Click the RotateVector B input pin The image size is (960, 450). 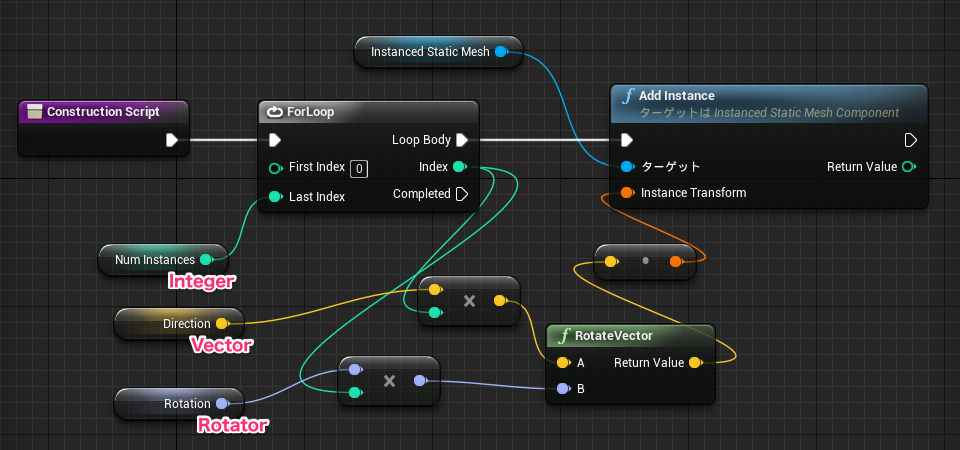coord(563,388)
